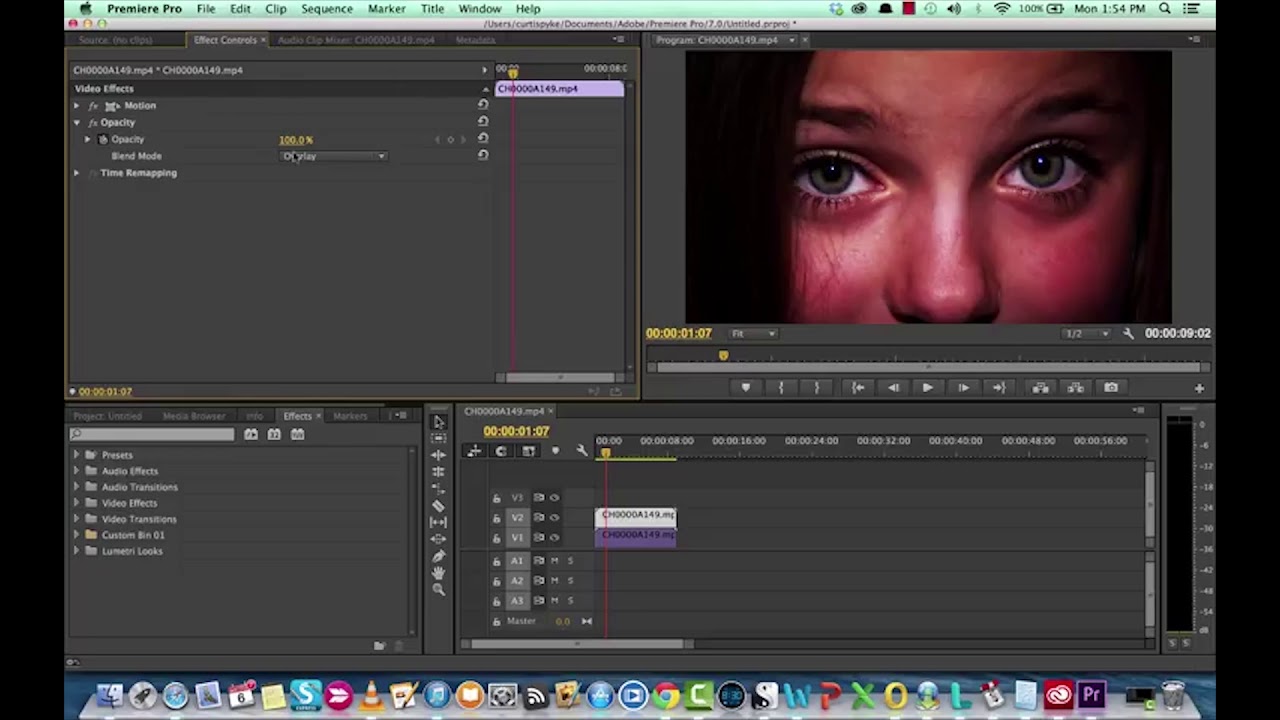Image resolution: width=1280 pixels, height=720 pixels.
Task: Select the Pen tool in the tools panel
Action: (438, 555)
